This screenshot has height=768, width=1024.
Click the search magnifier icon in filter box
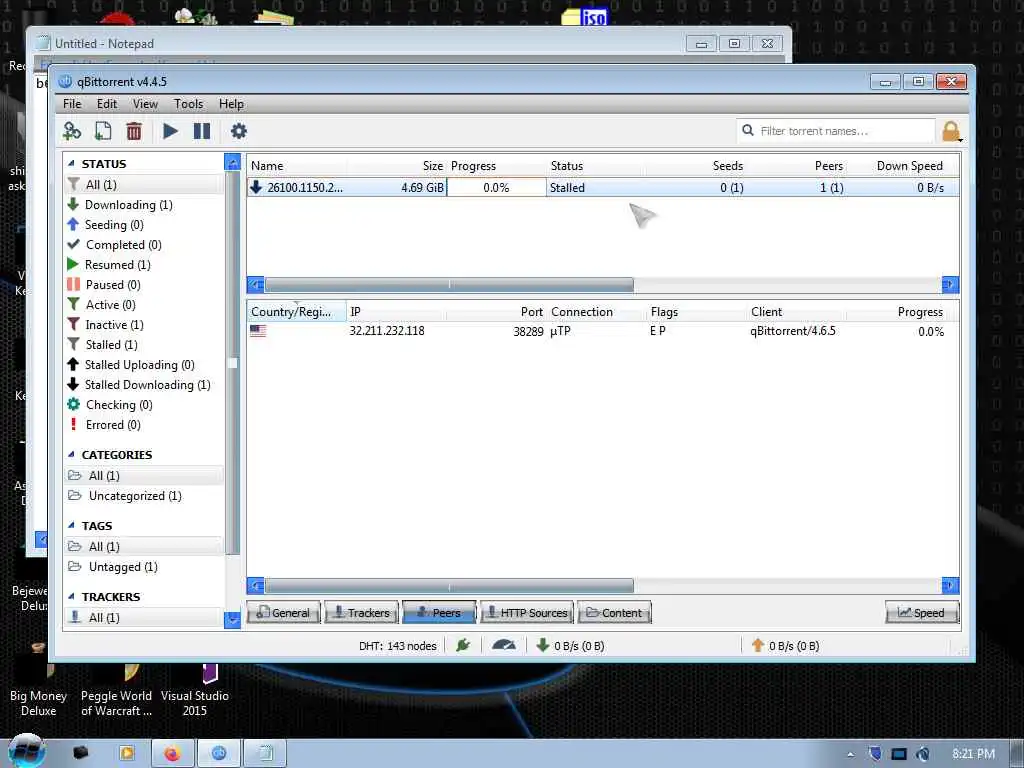click(x=748, y=131)
